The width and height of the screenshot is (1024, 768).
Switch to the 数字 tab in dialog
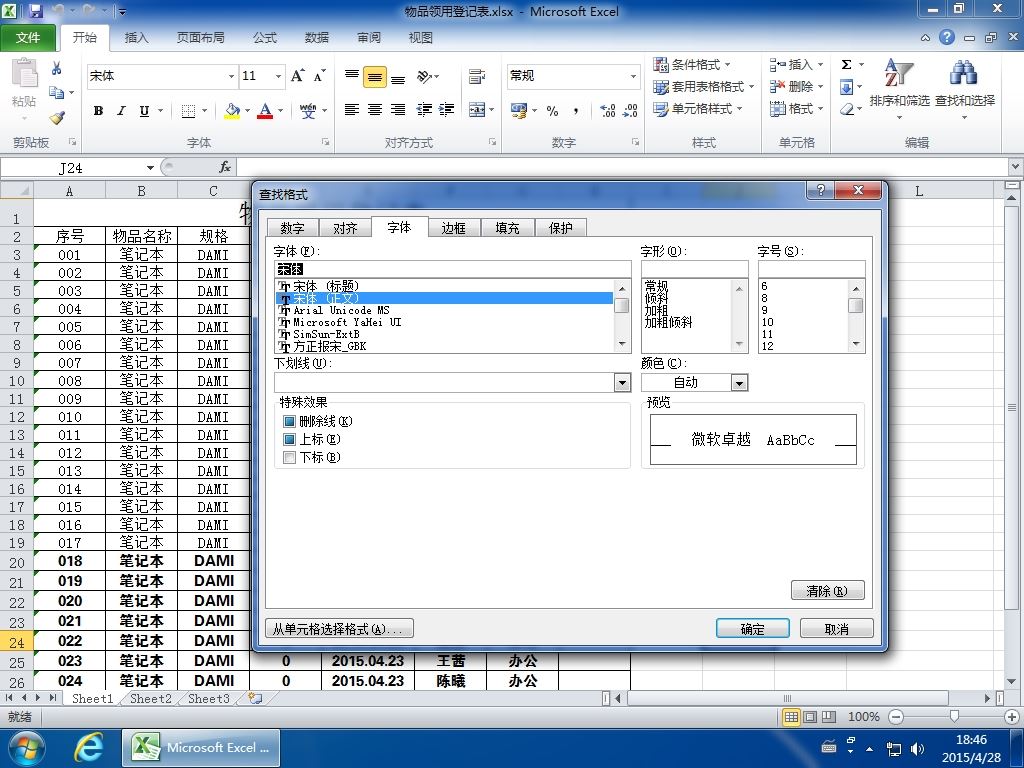point(293,228)
